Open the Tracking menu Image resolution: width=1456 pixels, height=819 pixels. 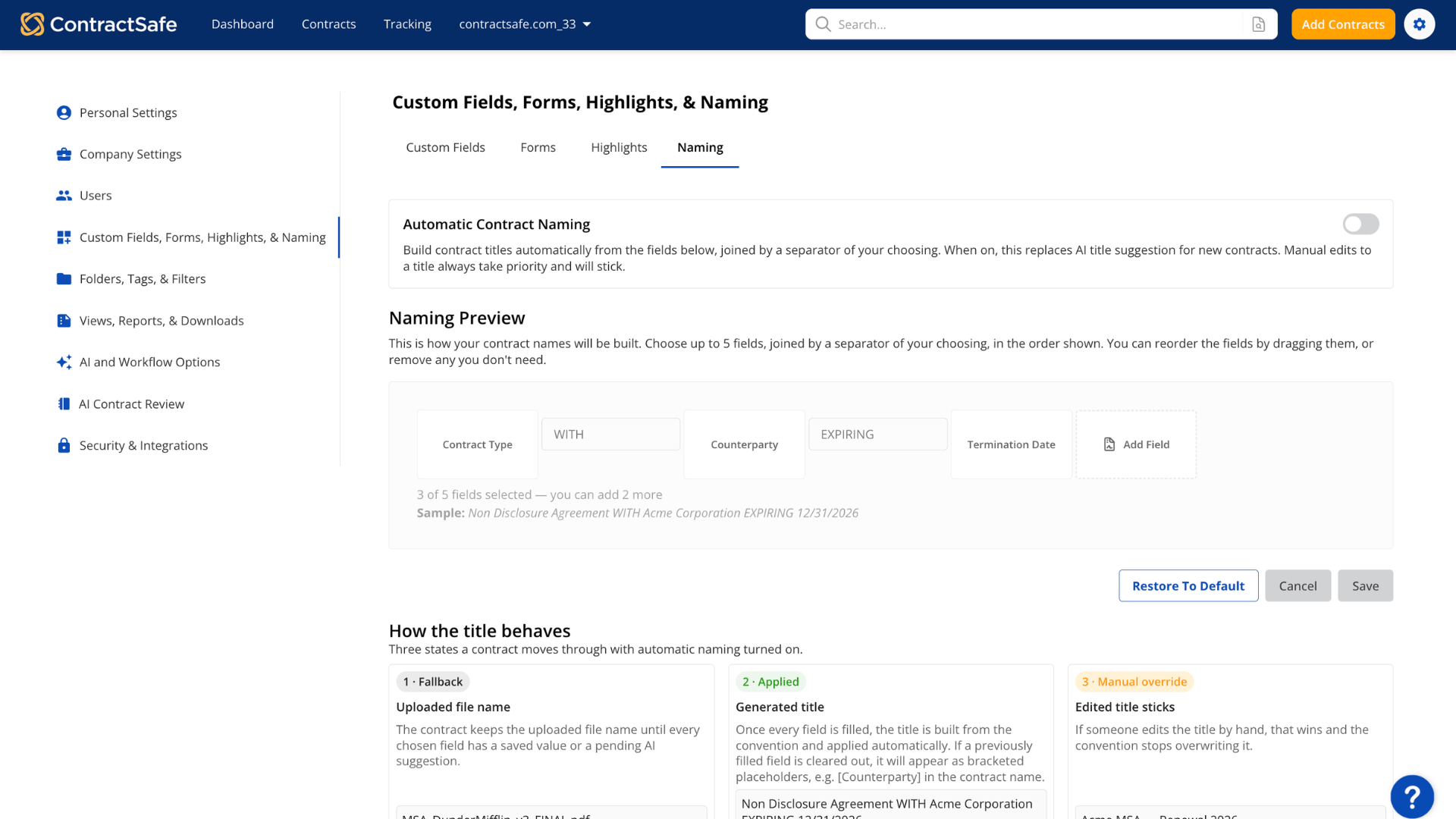coord(407,24)
